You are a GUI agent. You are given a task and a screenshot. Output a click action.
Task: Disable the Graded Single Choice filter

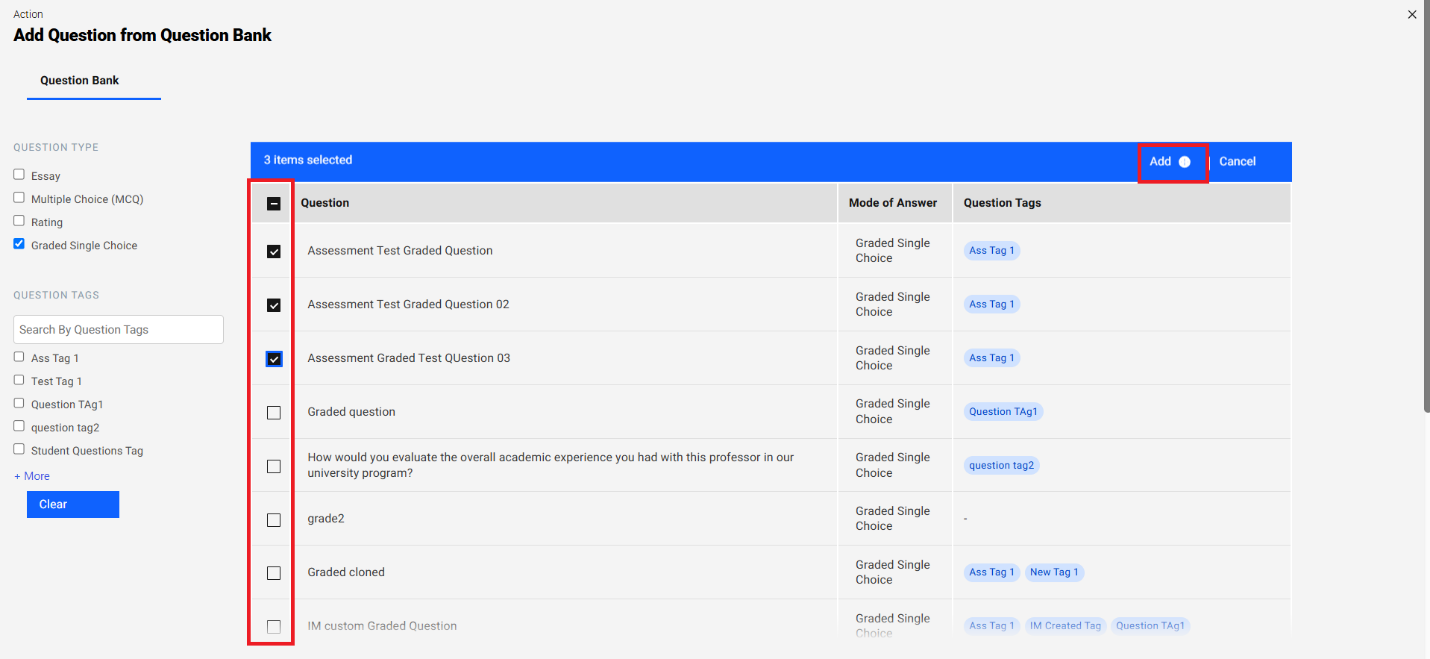click(17, 244)
